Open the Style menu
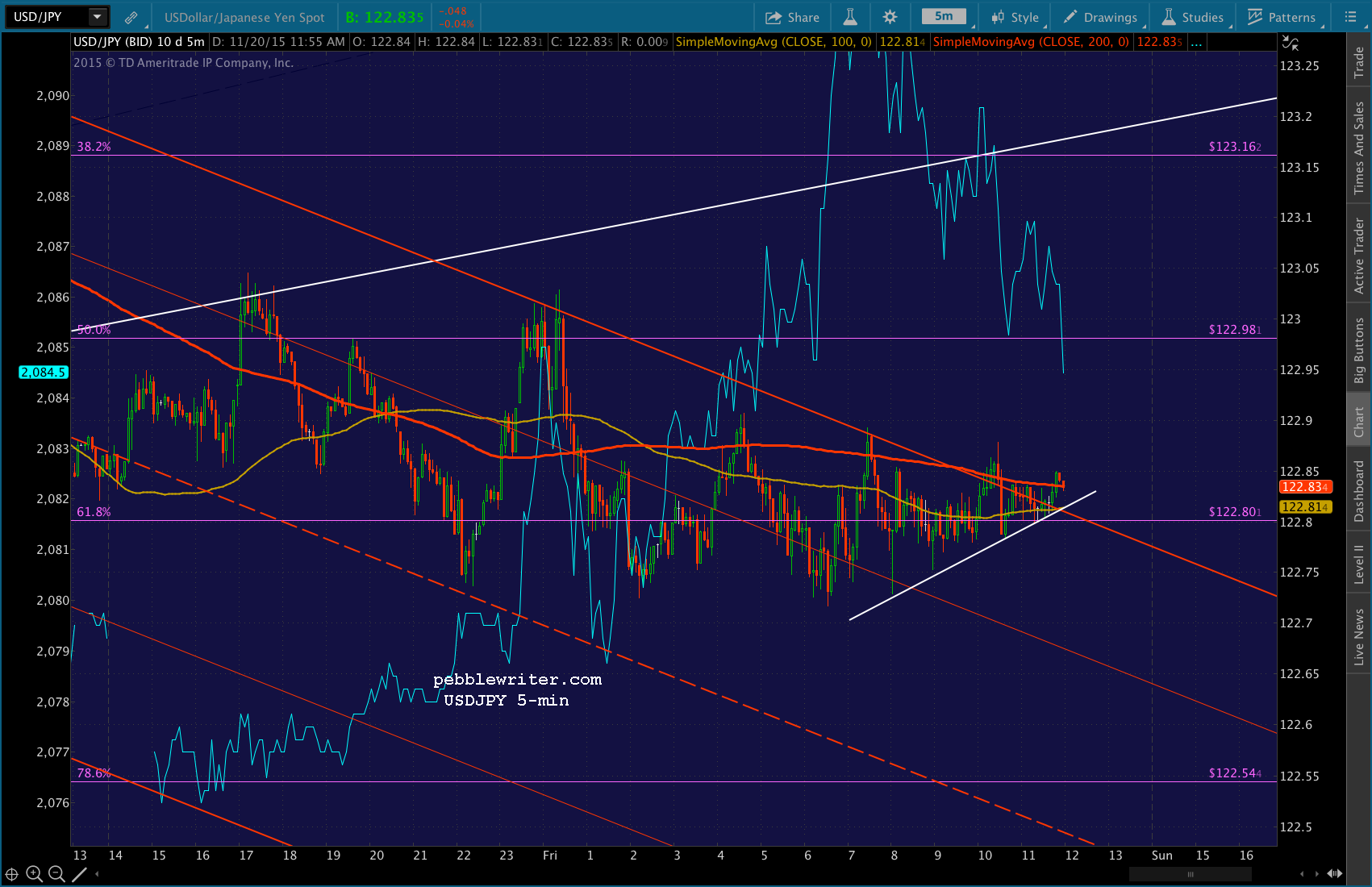The height and width of the screenshot is (887, 1372). pos(1015,17)
